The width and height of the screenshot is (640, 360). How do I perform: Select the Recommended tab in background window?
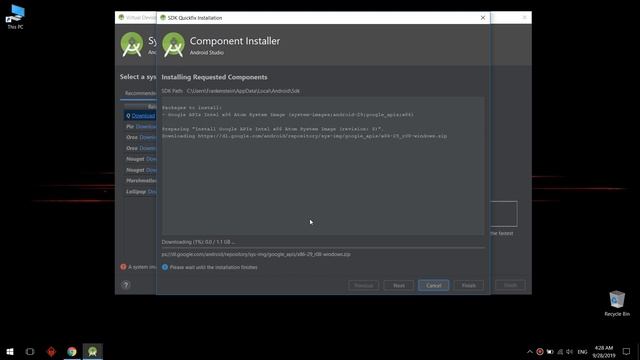140,93
